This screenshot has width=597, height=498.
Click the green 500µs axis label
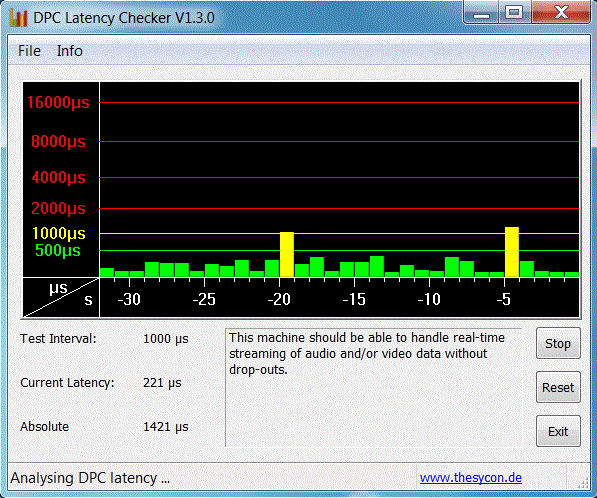(x=58, y=250)
